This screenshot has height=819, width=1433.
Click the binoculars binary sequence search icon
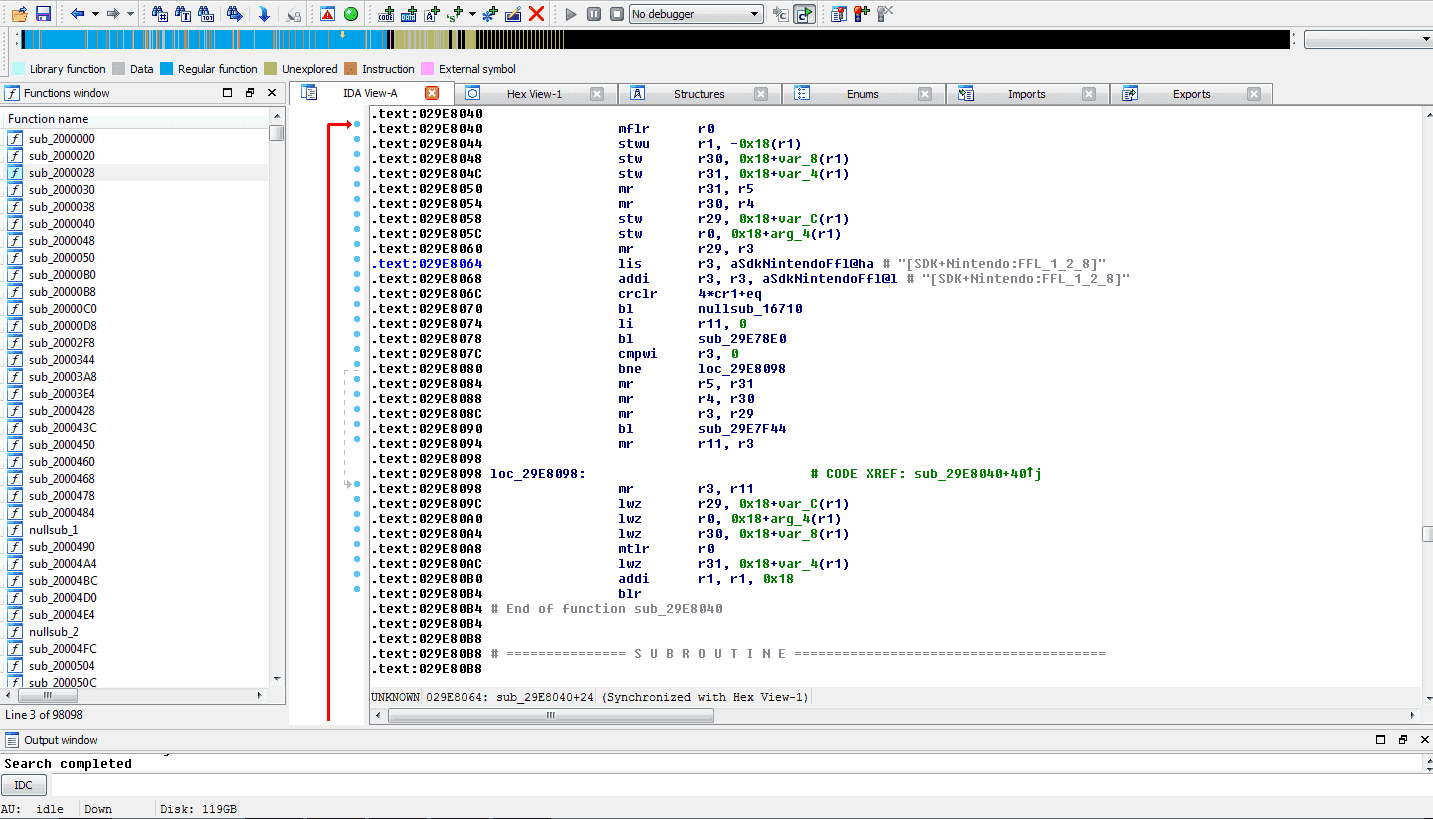tap(206, 14)
